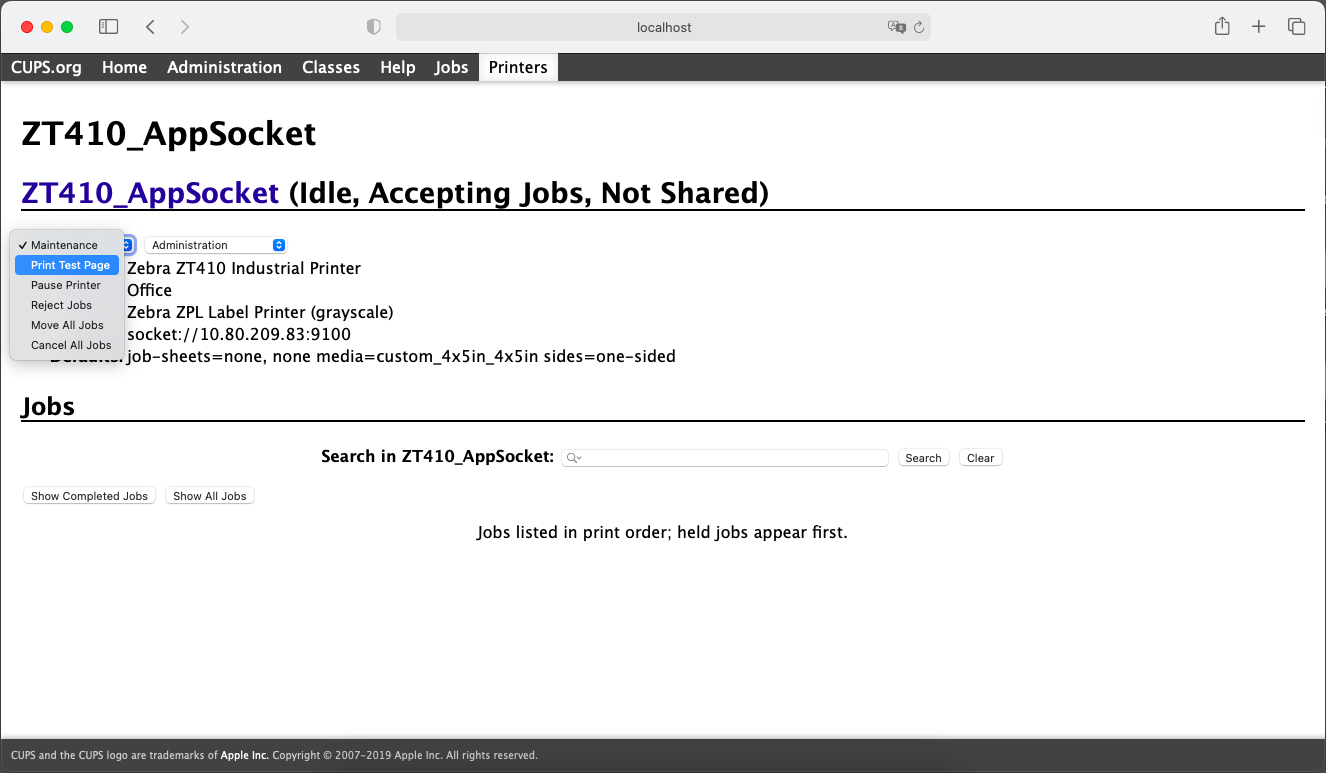1326x773 pixels.
Task: Open the Share icon in the toolbar
Action: (x=1222, y=27)
